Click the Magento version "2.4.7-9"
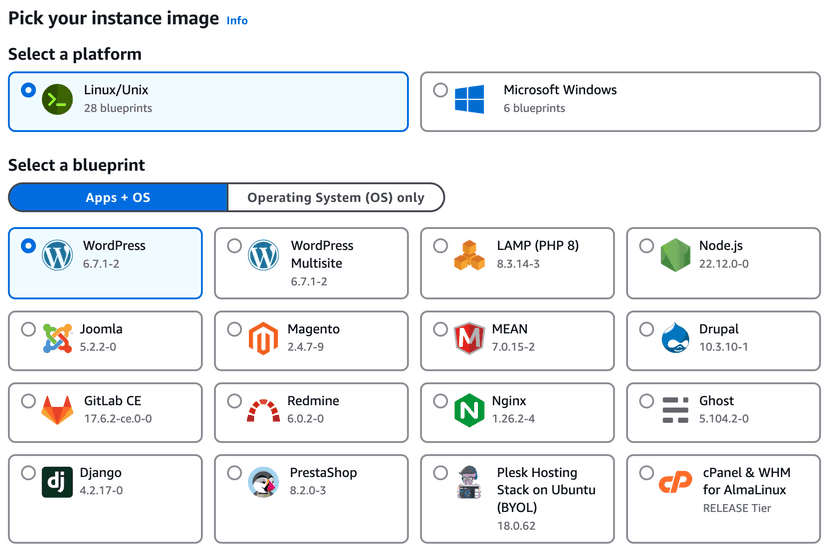The image size is (828, 554). 305,347
